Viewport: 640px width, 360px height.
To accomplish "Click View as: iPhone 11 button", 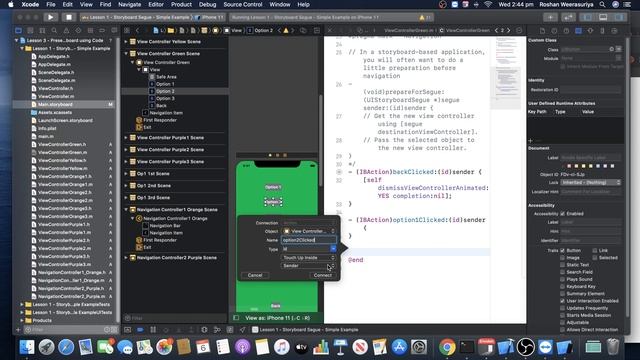I will pyautogui.click(x=278, y=318).
